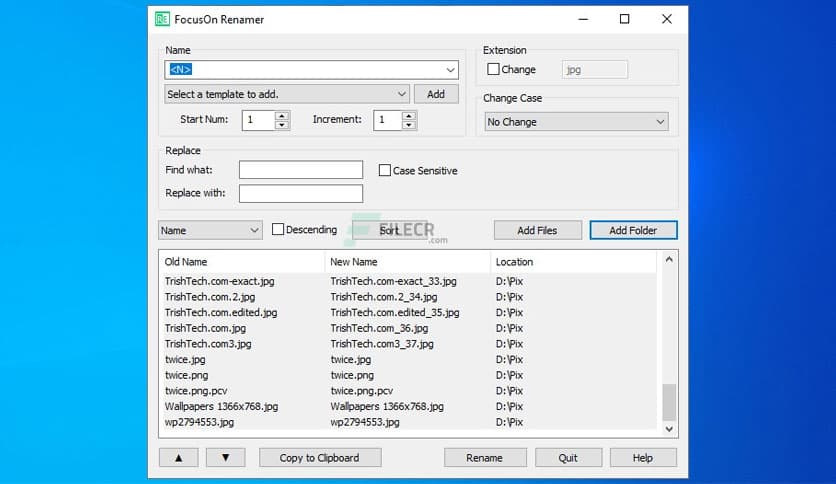
Task: Toggle the Case Sensitive checkbox
Action: (384, 170)
